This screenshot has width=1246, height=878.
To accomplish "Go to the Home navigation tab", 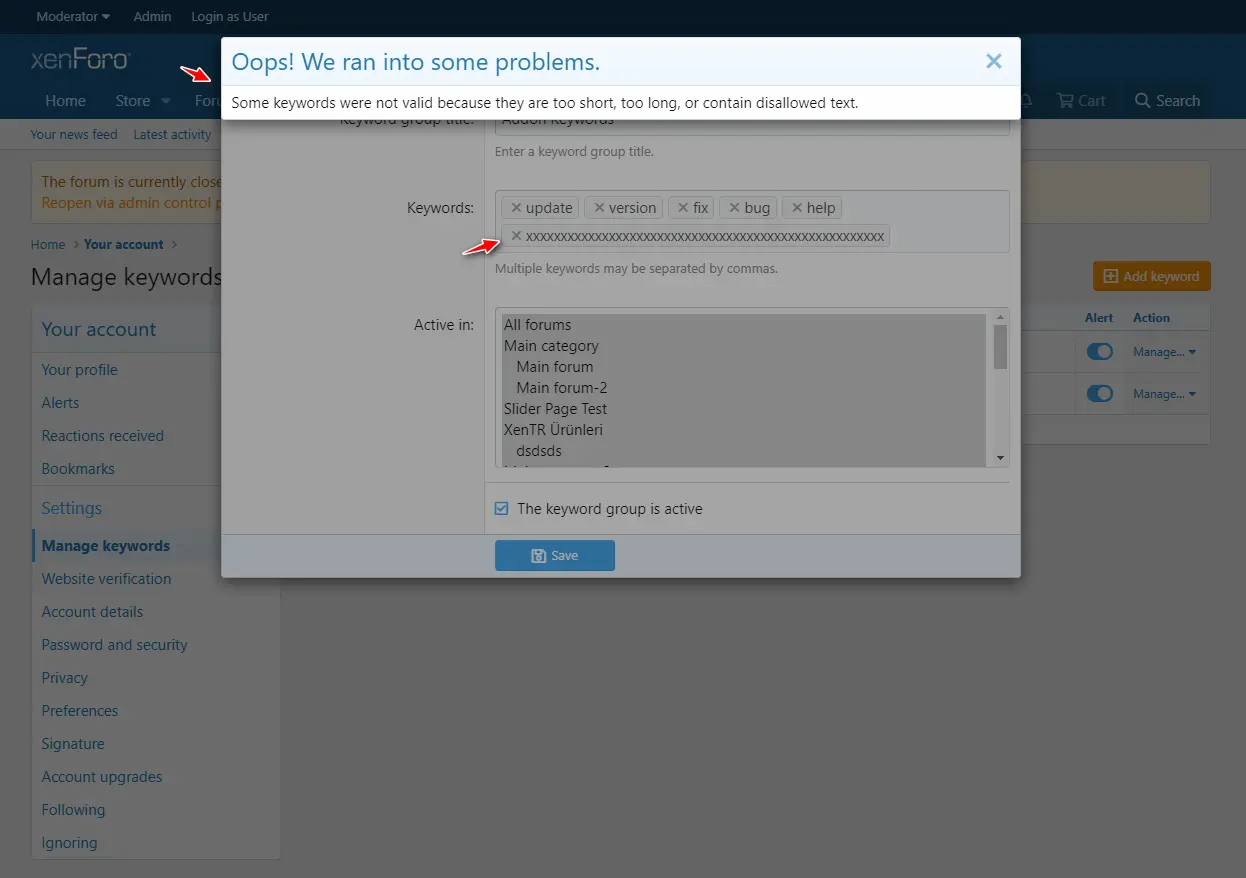I will [x=65, y=101].
